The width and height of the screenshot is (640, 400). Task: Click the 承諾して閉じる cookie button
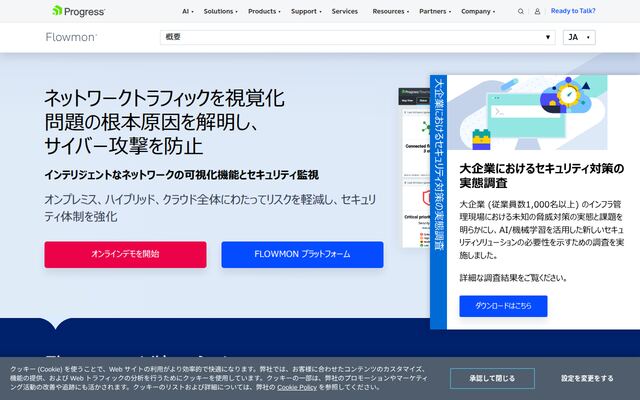[492, 378]
